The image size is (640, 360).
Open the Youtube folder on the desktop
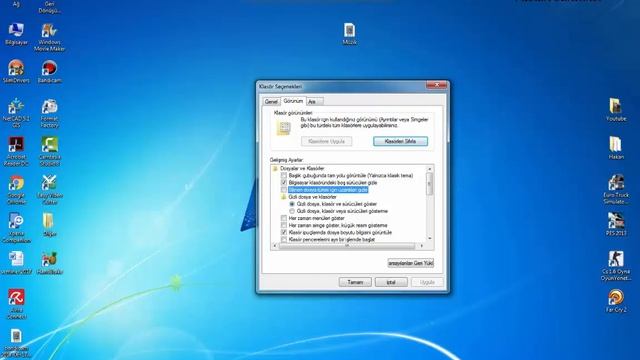click(616, 109)
